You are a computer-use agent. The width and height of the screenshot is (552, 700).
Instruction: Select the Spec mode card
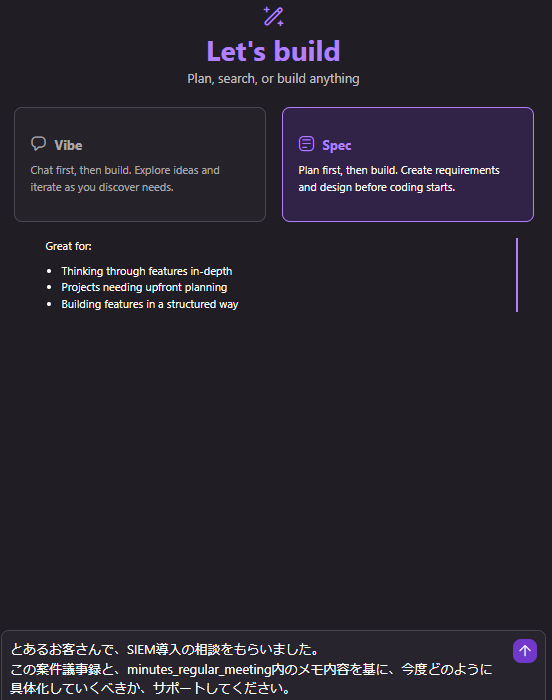[408, 164]
